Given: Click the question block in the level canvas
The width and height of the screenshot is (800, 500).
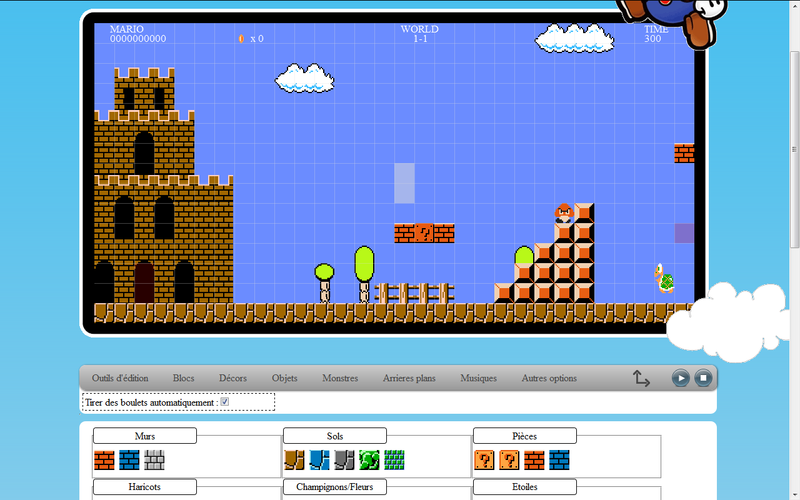Looking at the screenshot, I should point(424,233).
